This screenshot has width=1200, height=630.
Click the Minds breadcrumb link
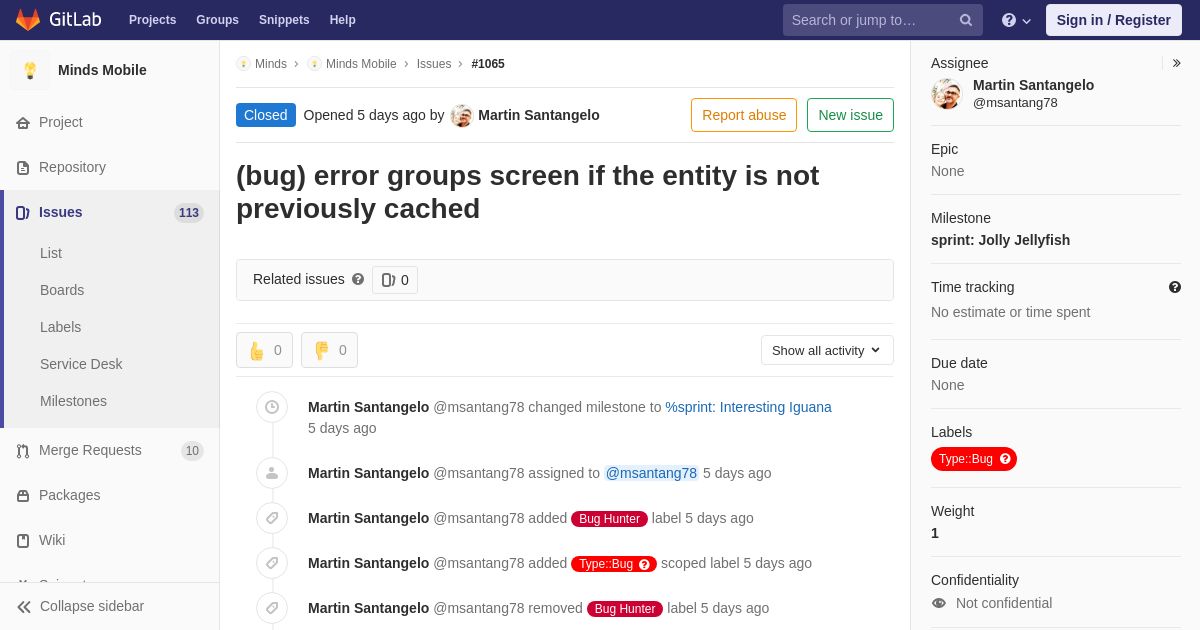271,64
